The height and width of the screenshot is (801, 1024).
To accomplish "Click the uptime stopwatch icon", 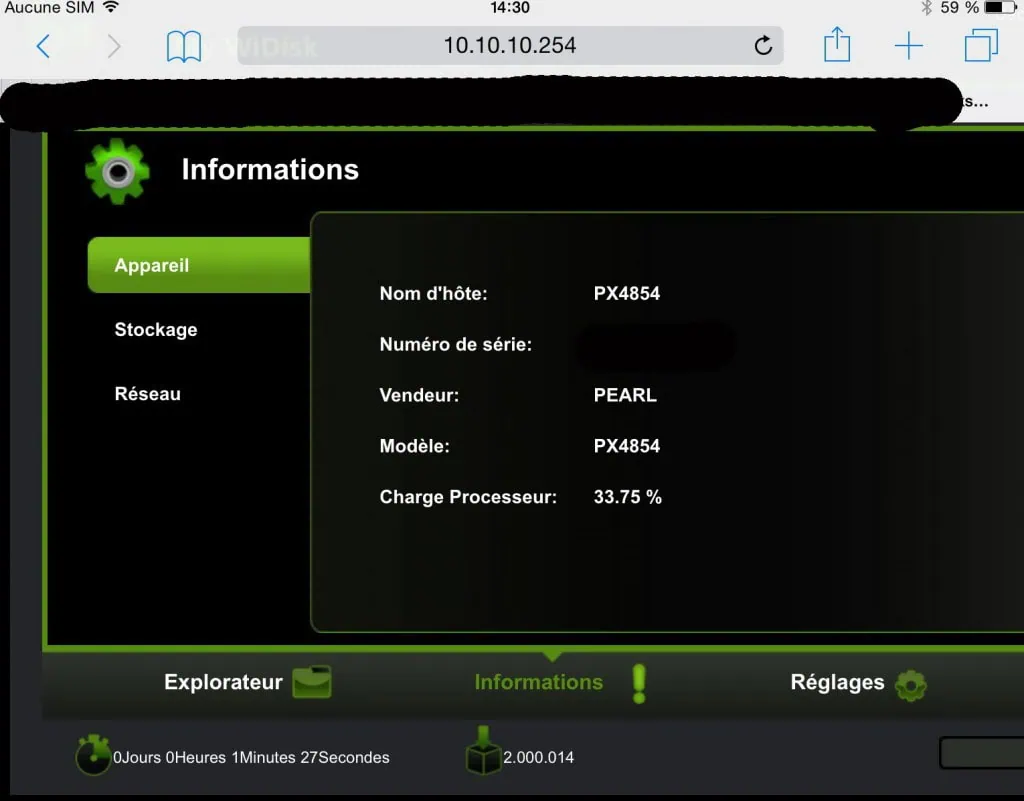I will 93,756.
